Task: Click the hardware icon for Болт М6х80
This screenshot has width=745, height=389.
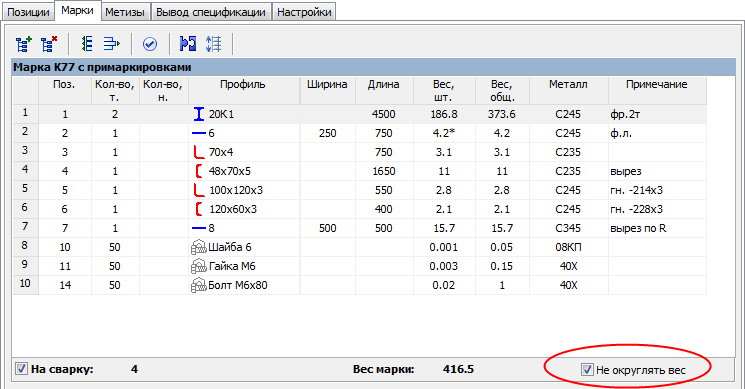Action: click(x=199, y=285)
